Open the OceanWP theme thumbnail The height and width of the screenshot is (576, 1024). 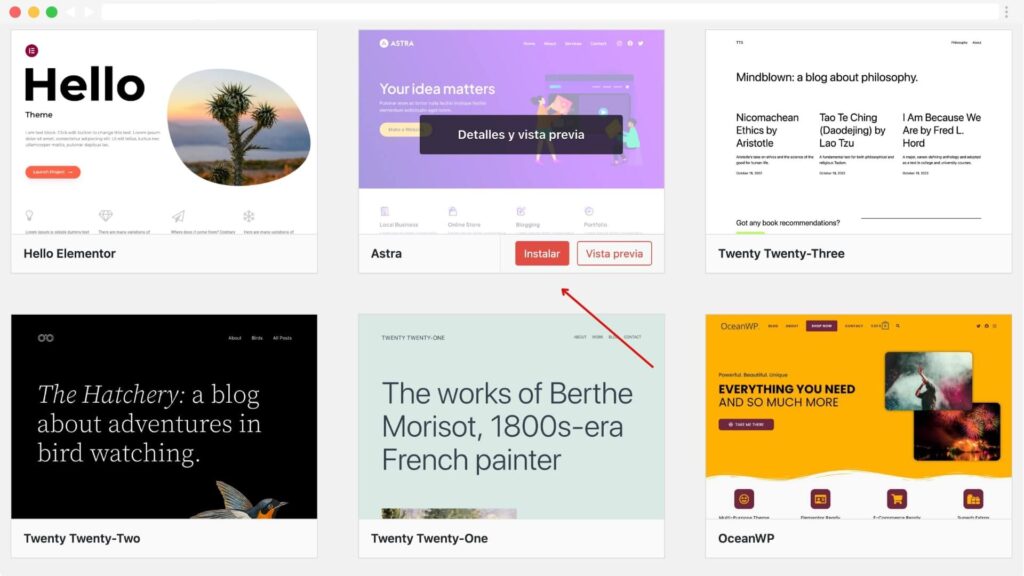(858, 416)
